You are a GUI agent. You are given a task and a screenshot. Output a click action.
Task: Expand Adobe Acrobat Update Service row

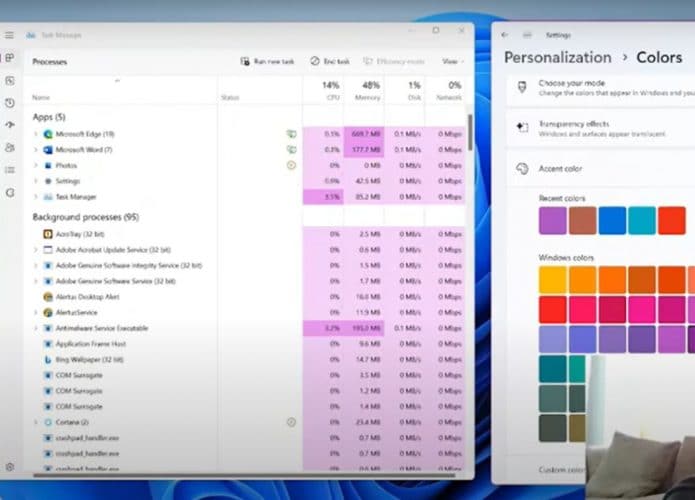click(36, 250)
